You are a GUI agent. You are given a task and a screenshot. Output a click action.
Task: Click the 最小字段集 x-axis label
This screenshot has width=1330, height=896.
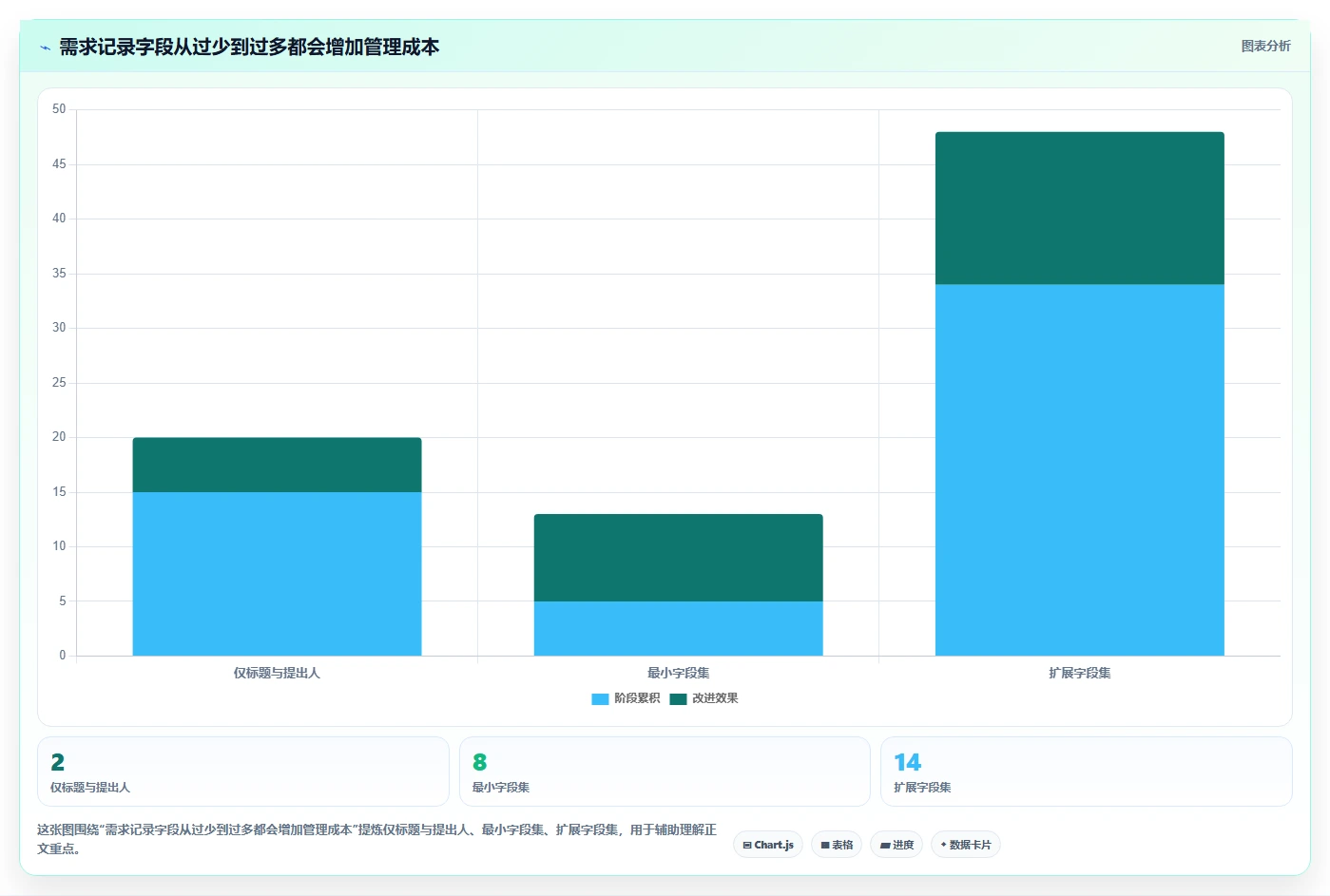(x=678, y=673)
